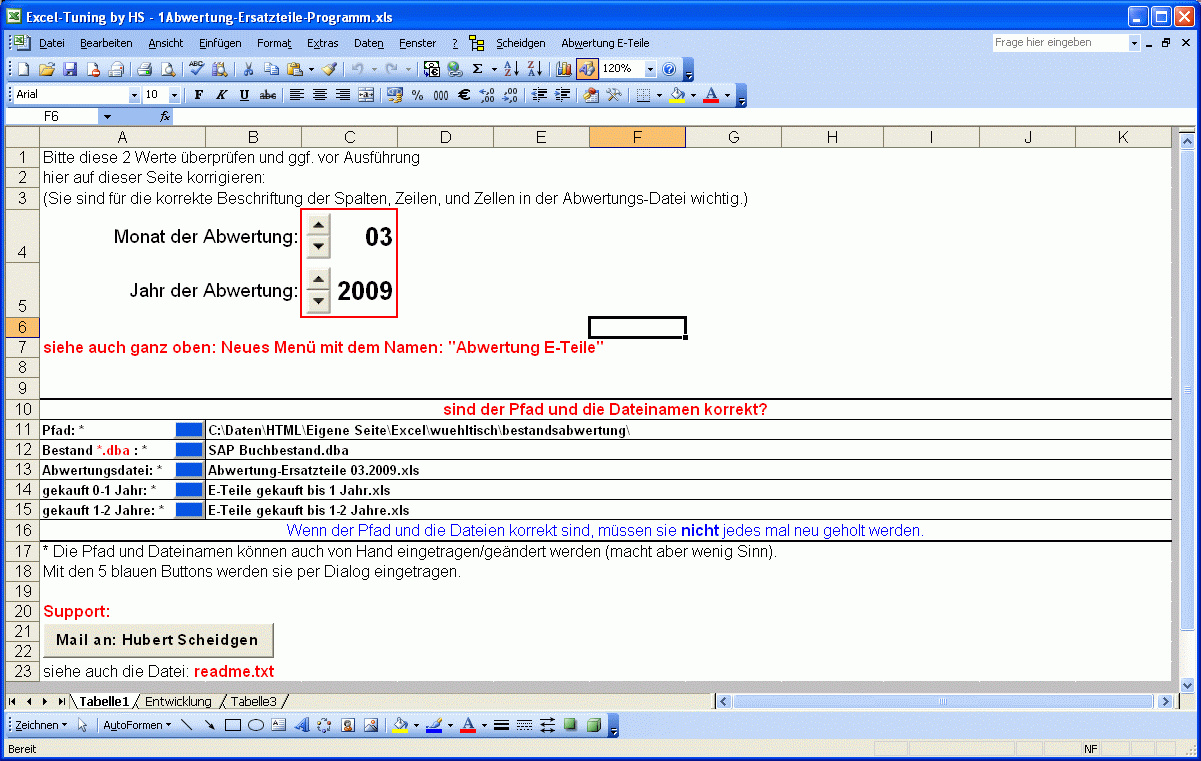
Task: Click the Euro currency format icon
Action: pyautogui.click(x=464, y=95)
